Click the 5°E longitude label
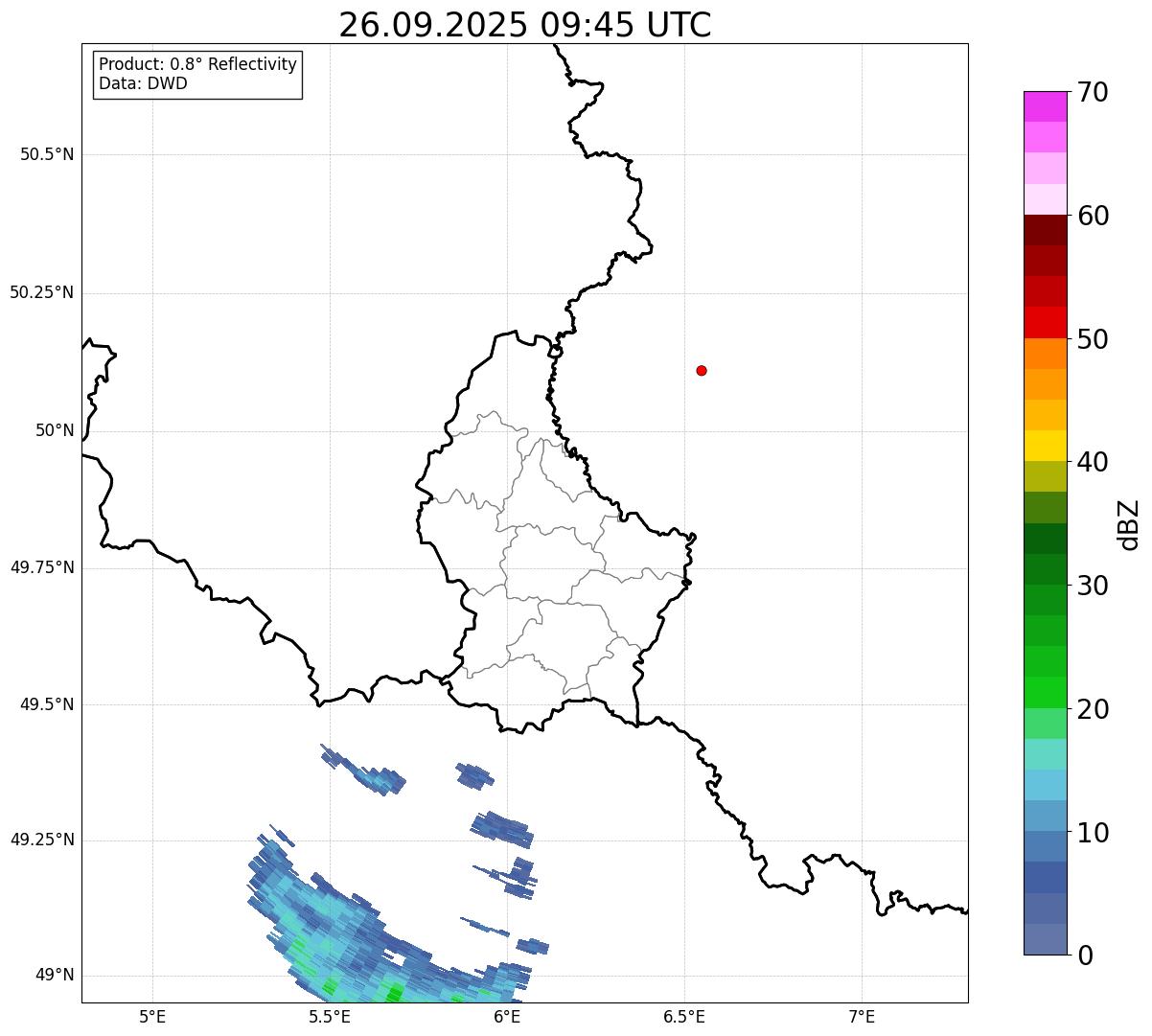 click(x=152, y=1016)
